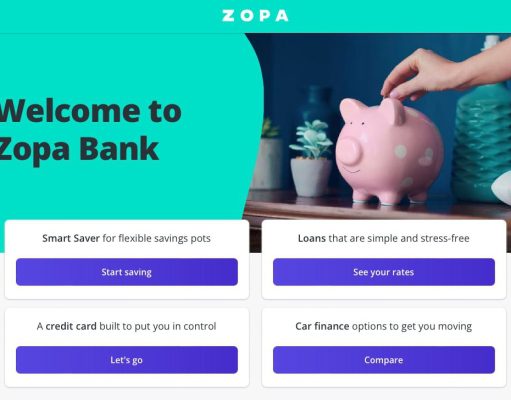This screenshot has height=400, width=511.
Task: Click the options to get you moving text
Action: (x=412, y=326)
